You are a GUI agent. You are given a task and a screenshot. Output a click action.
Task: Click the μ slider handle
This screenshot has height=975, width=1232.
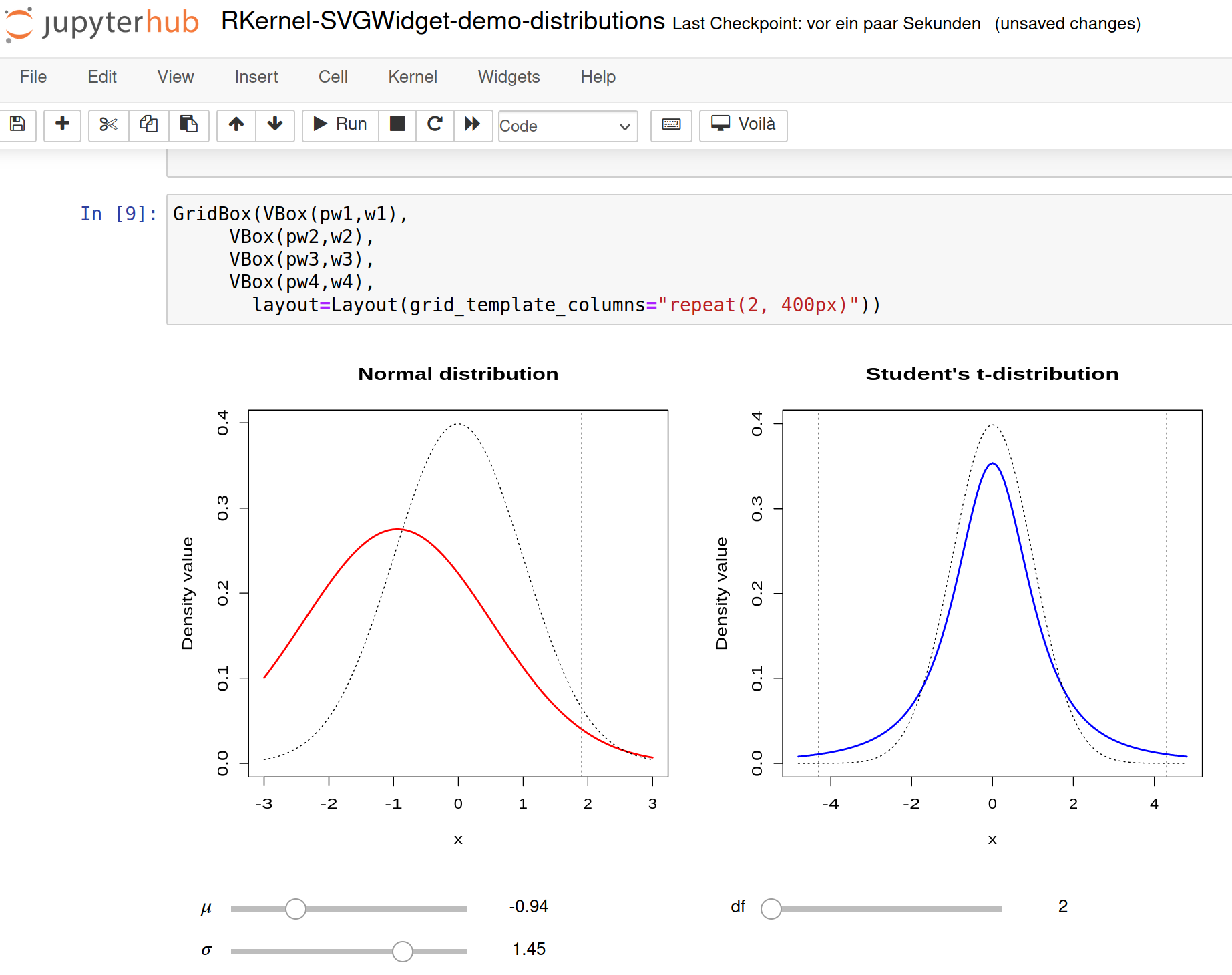tap(296, 908)
